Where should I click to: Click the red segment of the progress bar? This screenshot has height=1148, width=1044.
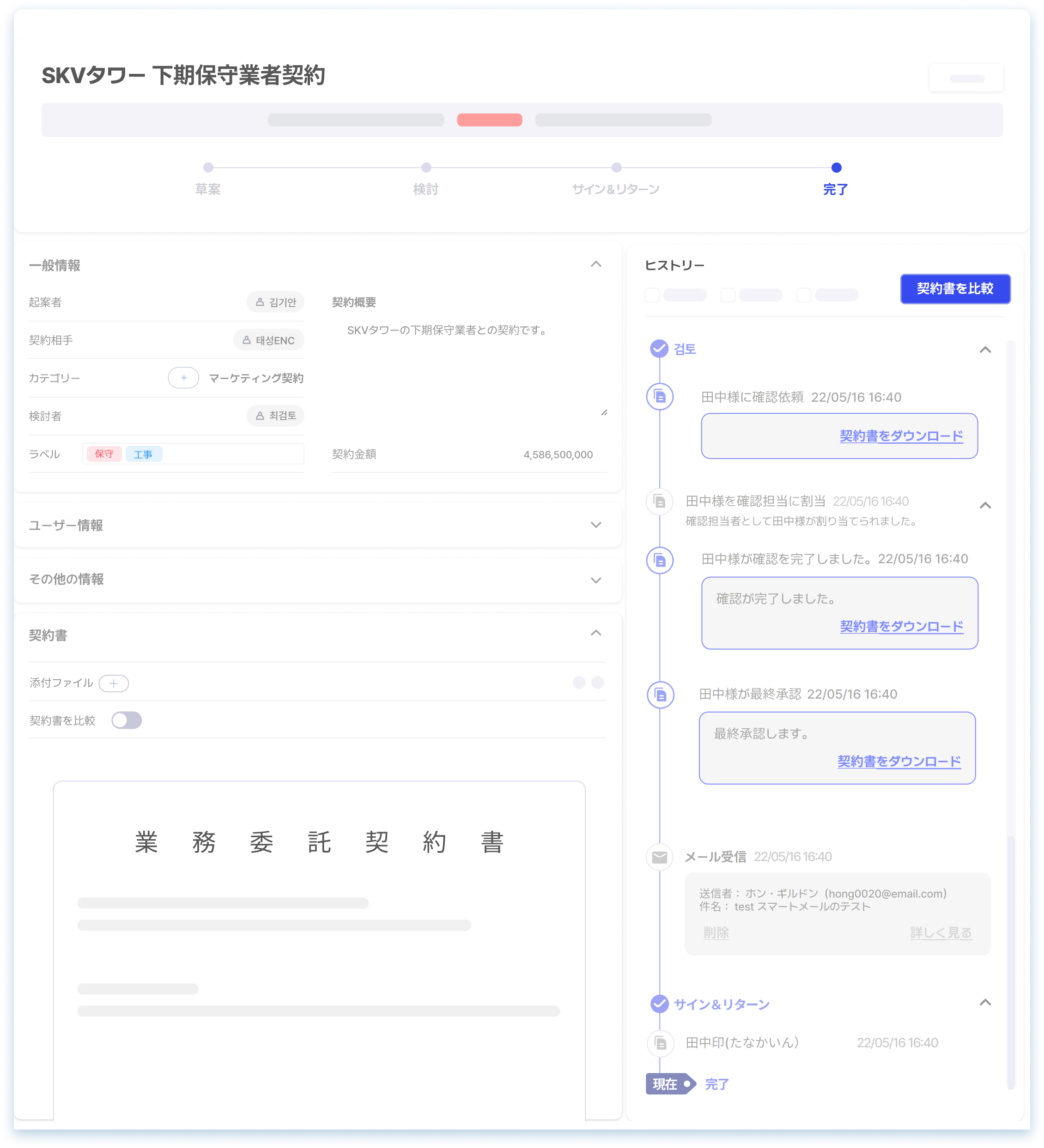click(489, 120)
